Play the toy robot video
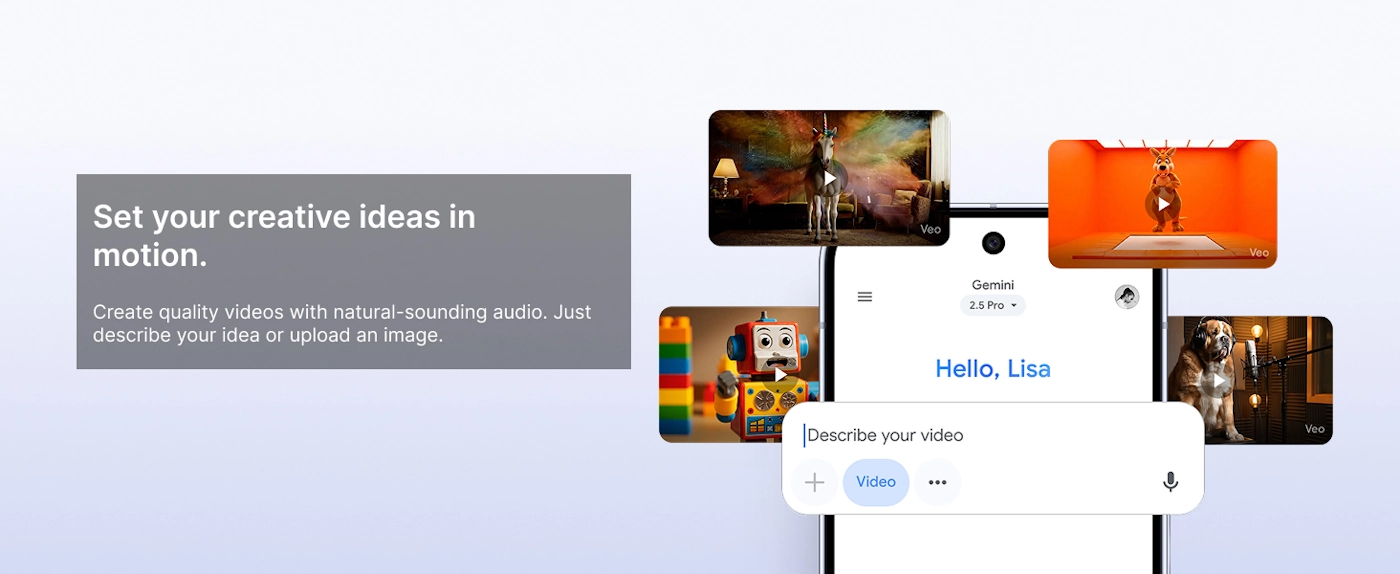This screenshot has width=1400, height=574. [x=780, y=376]
